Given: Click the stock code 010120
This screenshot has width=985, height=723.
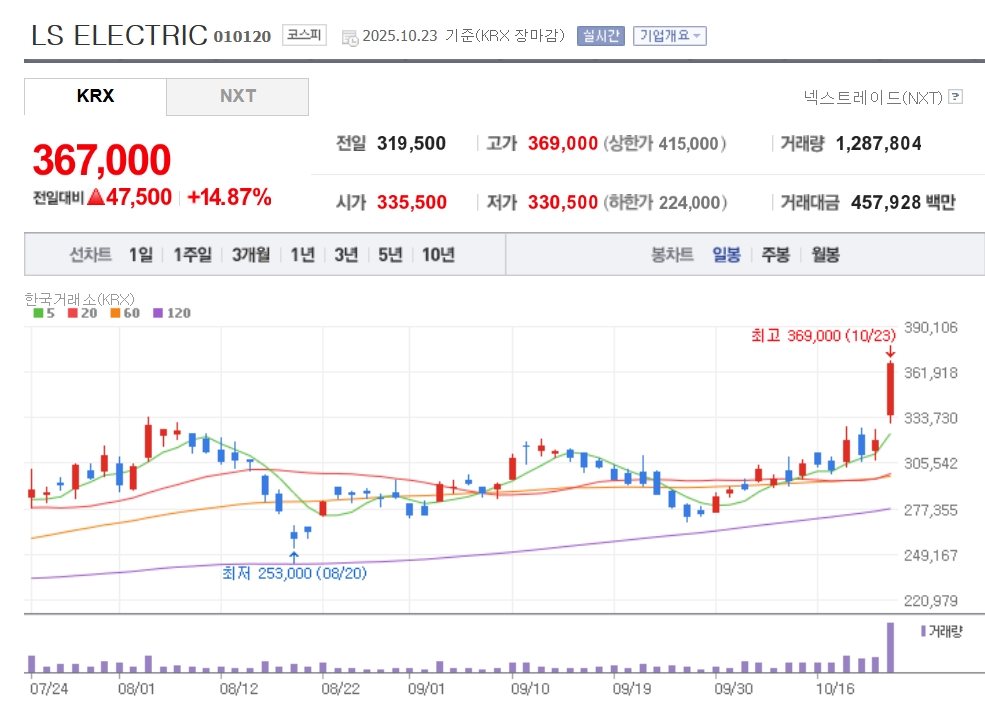Looking at the screenshot, I should [x=242, y=37].
